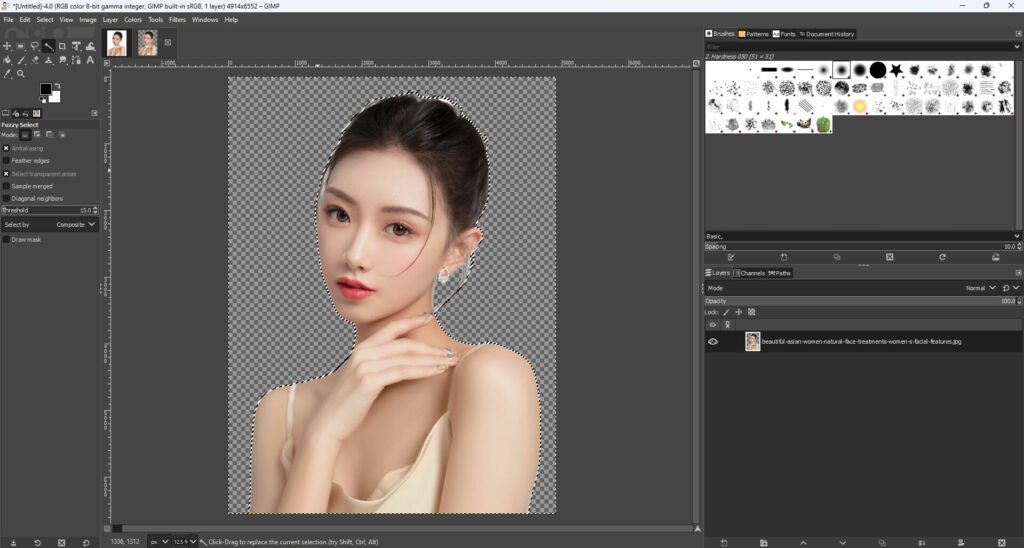The image size is (1024, 548).
Task: Swap foreground and background colors arrow
Action: coord(57,86)
